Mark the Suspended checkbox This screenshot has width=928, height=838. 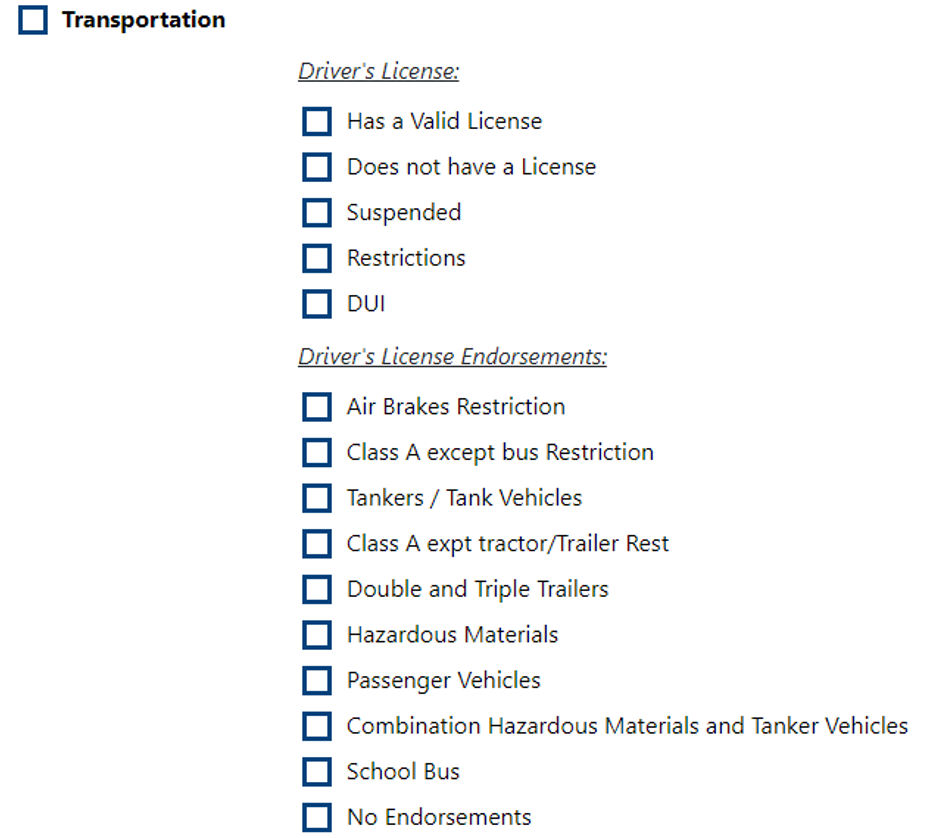pyautogui.click(x=317, y=212)
